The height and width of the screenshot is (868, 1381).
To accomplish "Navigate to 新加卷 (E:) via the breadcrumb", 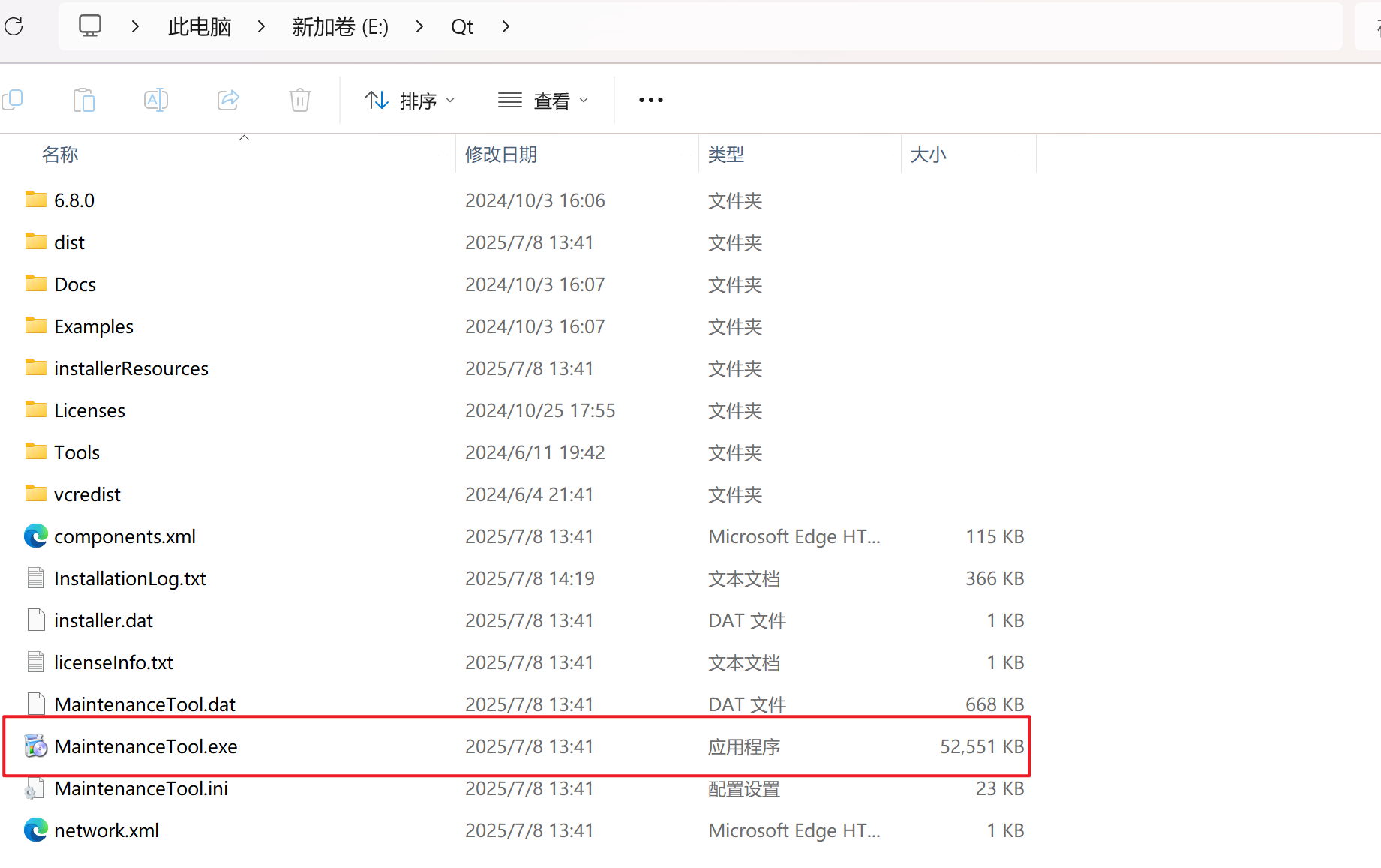I will (x=339, y=26).
